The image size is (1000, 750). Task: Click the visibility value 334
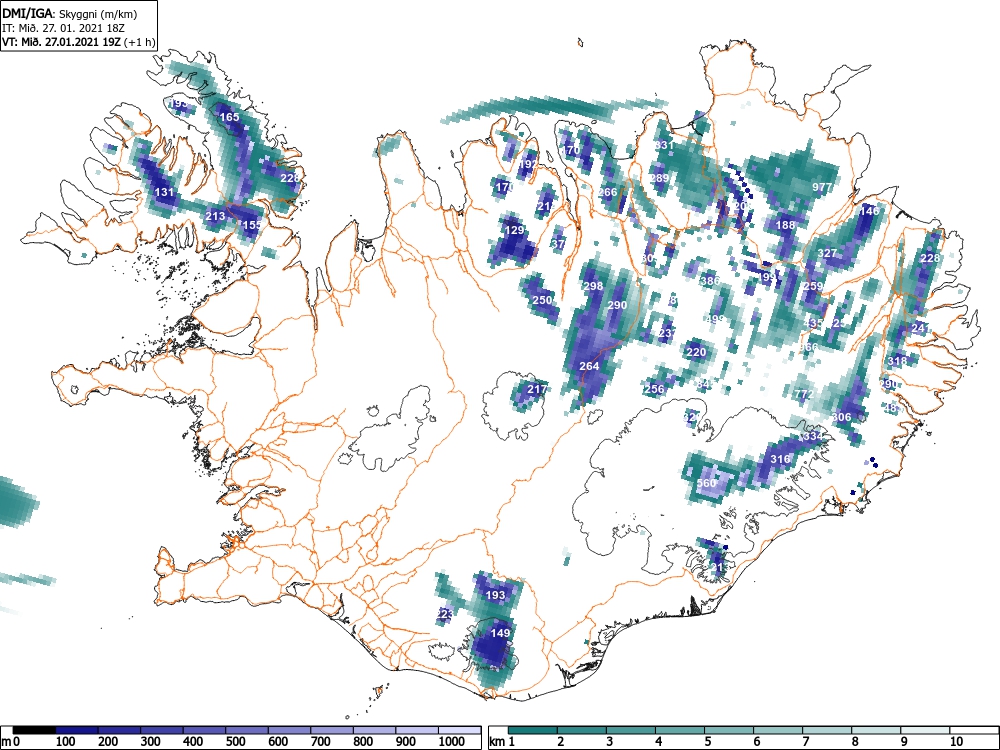[813, 436]
